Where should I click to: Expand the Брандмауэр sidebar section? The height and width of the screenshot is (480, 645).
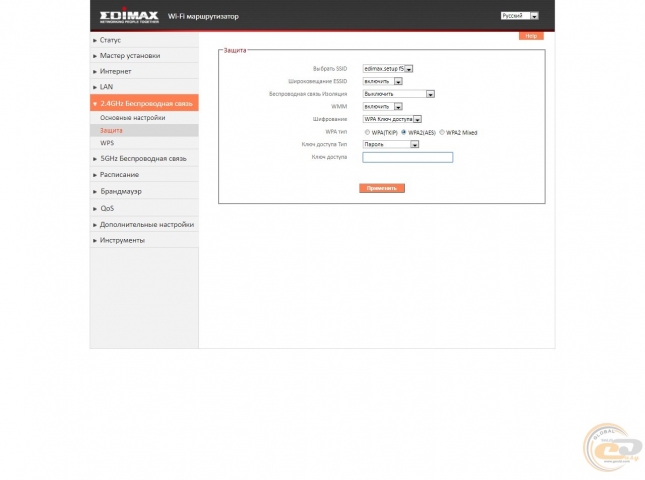pos(144,191)
